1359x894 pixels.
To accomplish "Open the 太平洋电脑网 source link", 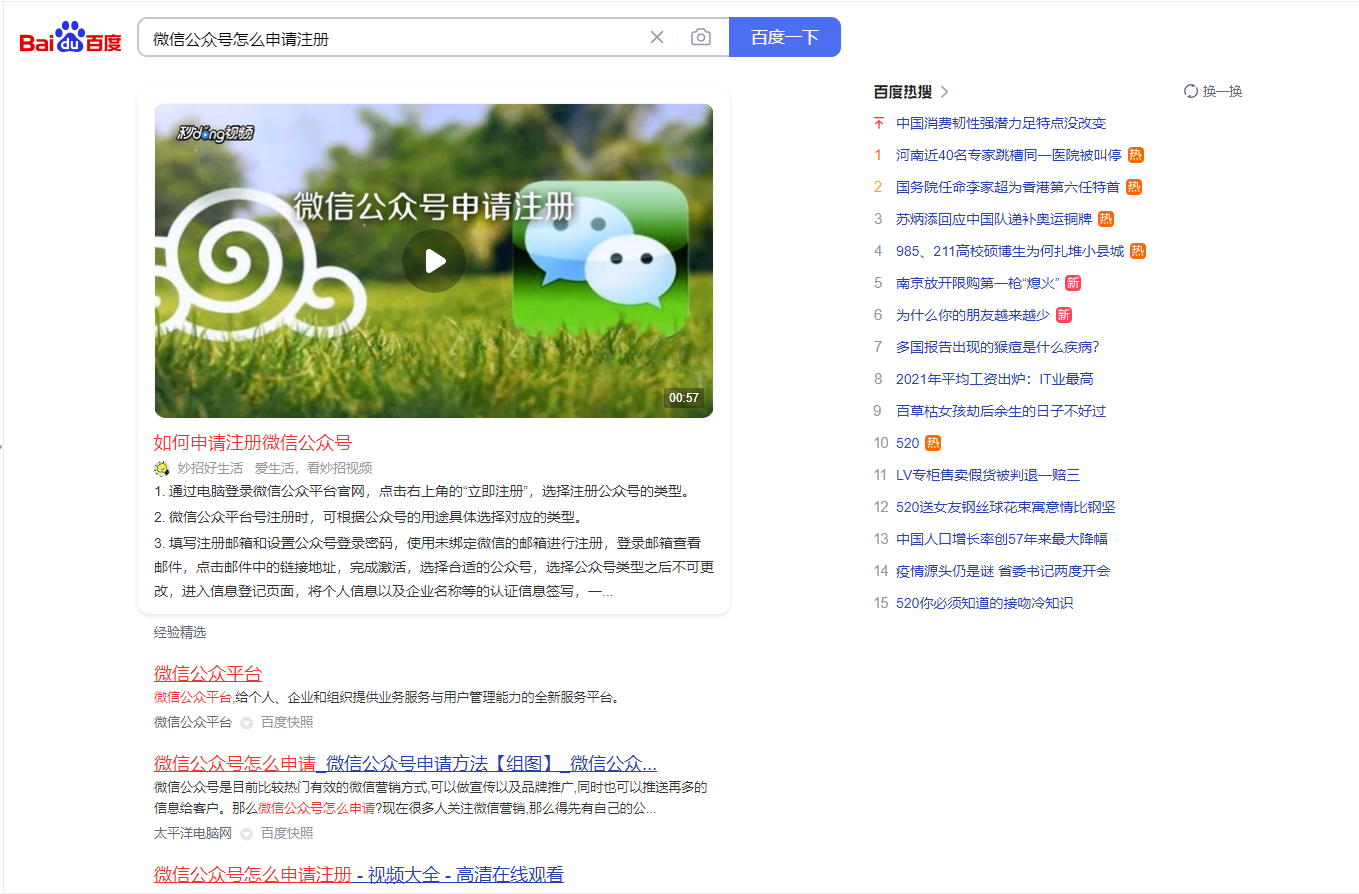I will click(x=193, y=833).
